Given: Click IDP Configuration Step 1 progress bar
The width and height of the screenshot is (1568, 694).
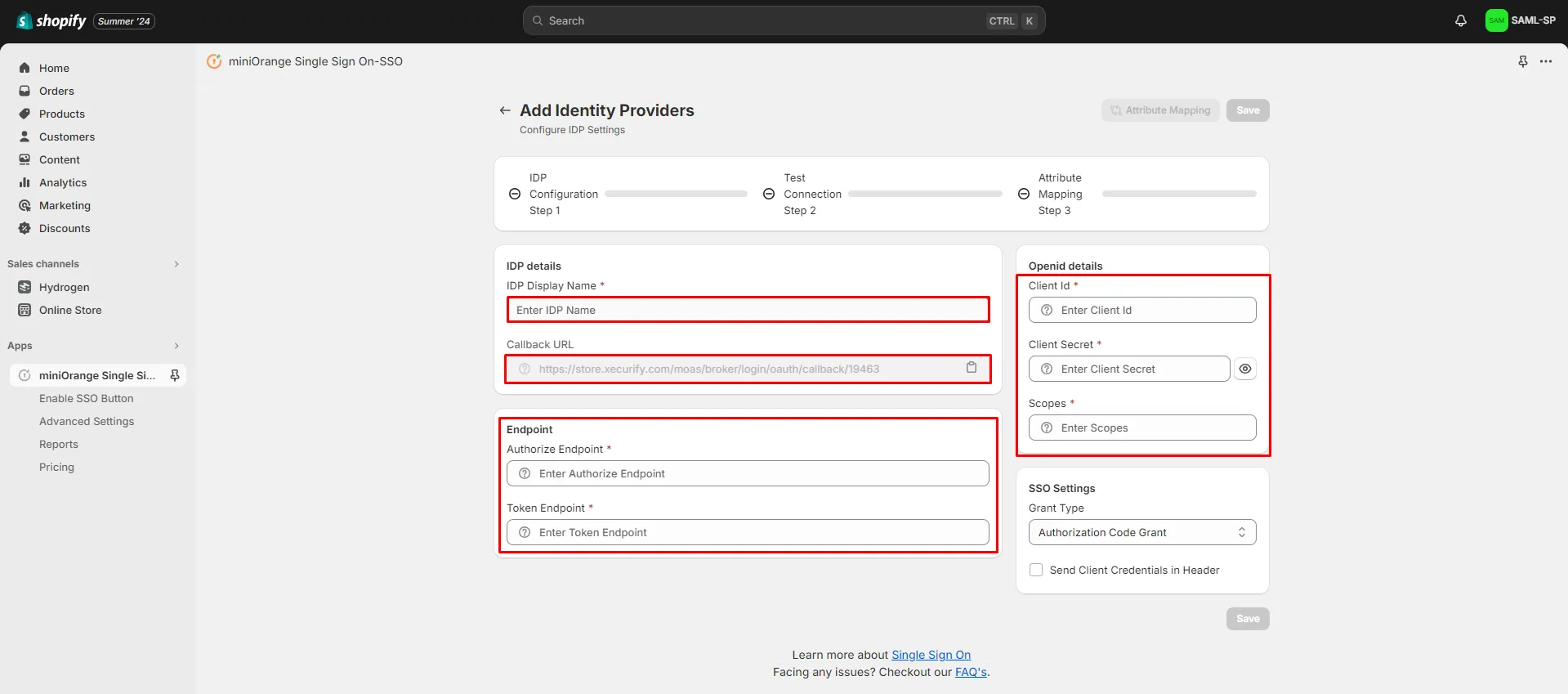Looking at the screenshot, I should pos(676,194).
